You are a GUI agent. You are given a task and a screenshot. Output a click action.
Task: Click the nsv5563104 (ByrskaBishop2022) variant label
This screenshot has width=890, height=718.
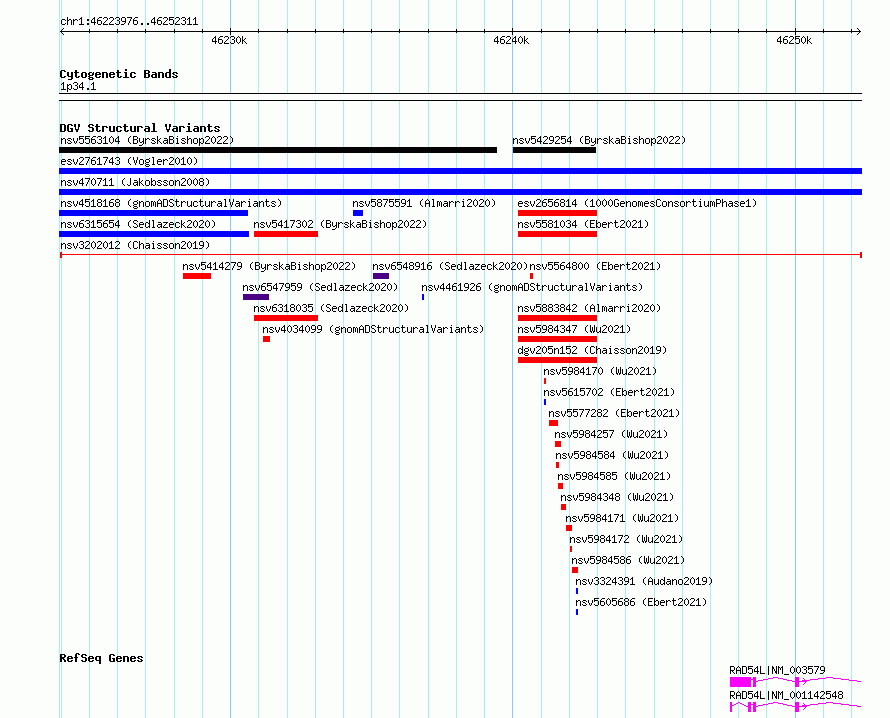147,140
